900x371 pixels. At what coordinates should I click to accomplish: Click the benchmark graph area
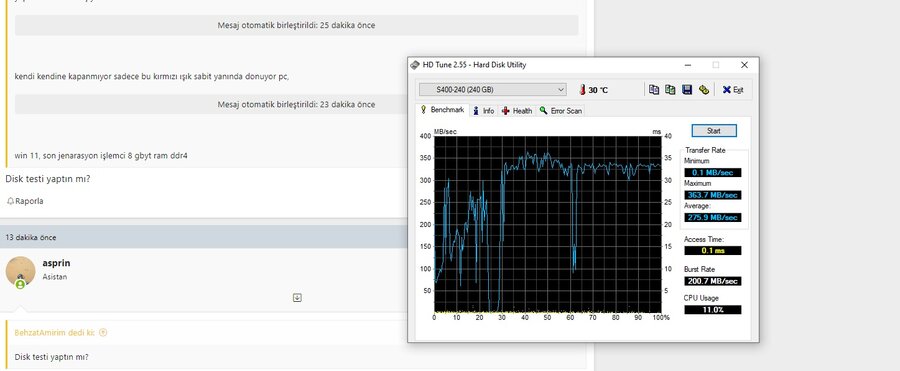[x=547, y=224]
